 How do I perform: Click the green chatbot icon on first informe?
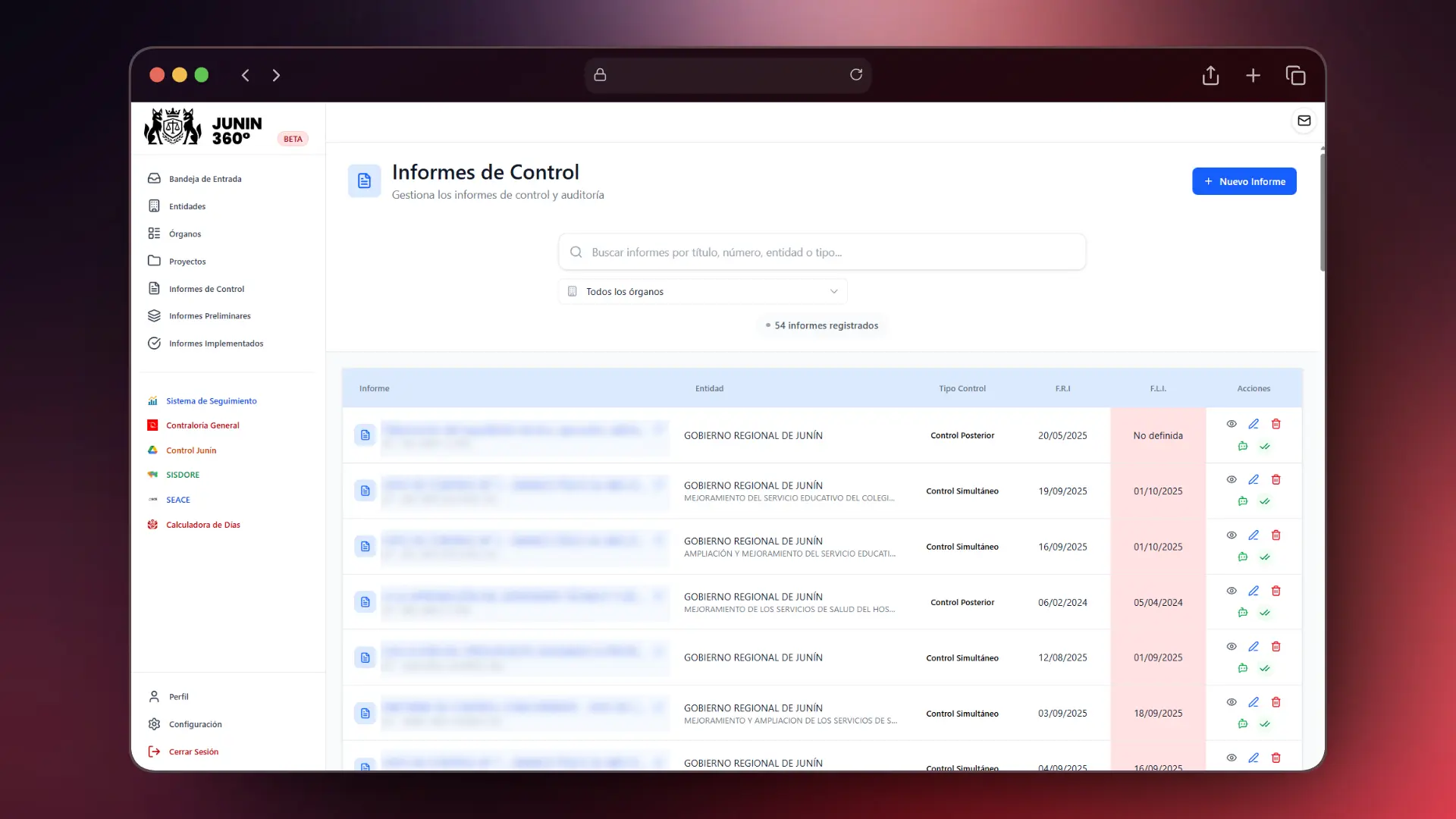[1242, 446]
